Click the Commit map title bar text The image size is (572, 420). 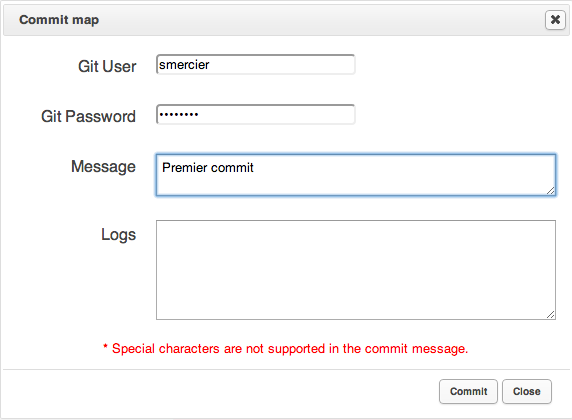coord(59,20)
